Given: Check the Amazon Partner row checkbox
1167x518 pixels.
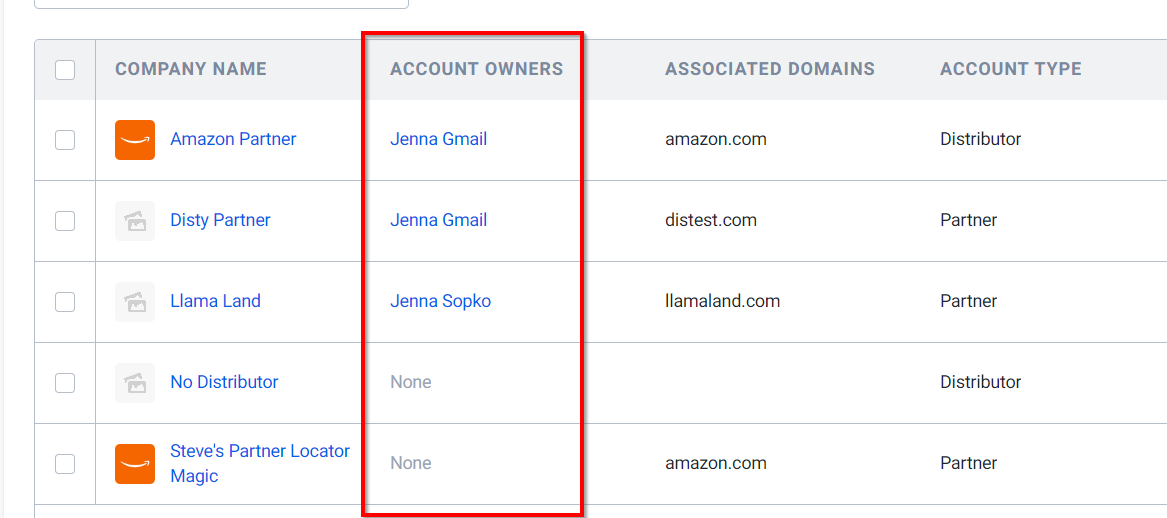Looking at the screenshot, I should 65,140.
